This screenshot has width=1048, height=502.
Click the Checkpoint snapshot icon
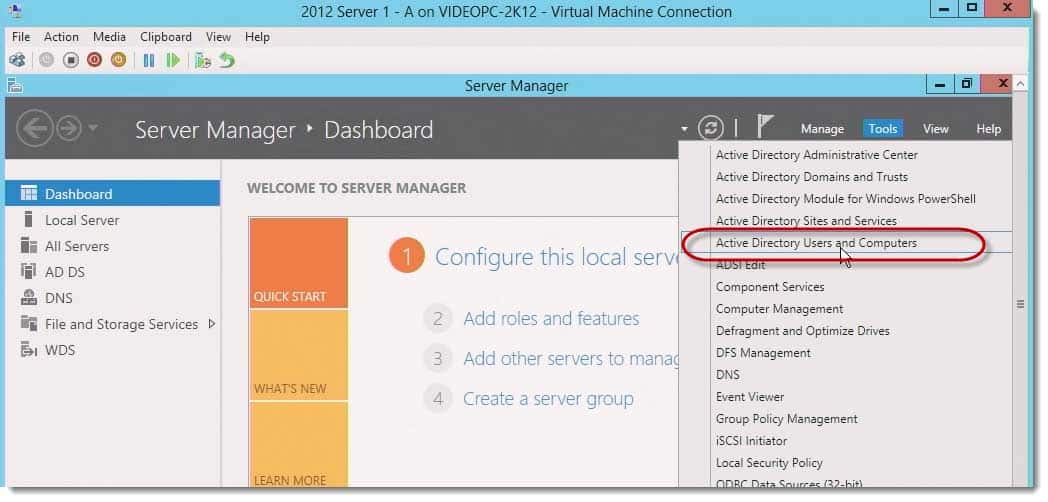coord(203,61)
